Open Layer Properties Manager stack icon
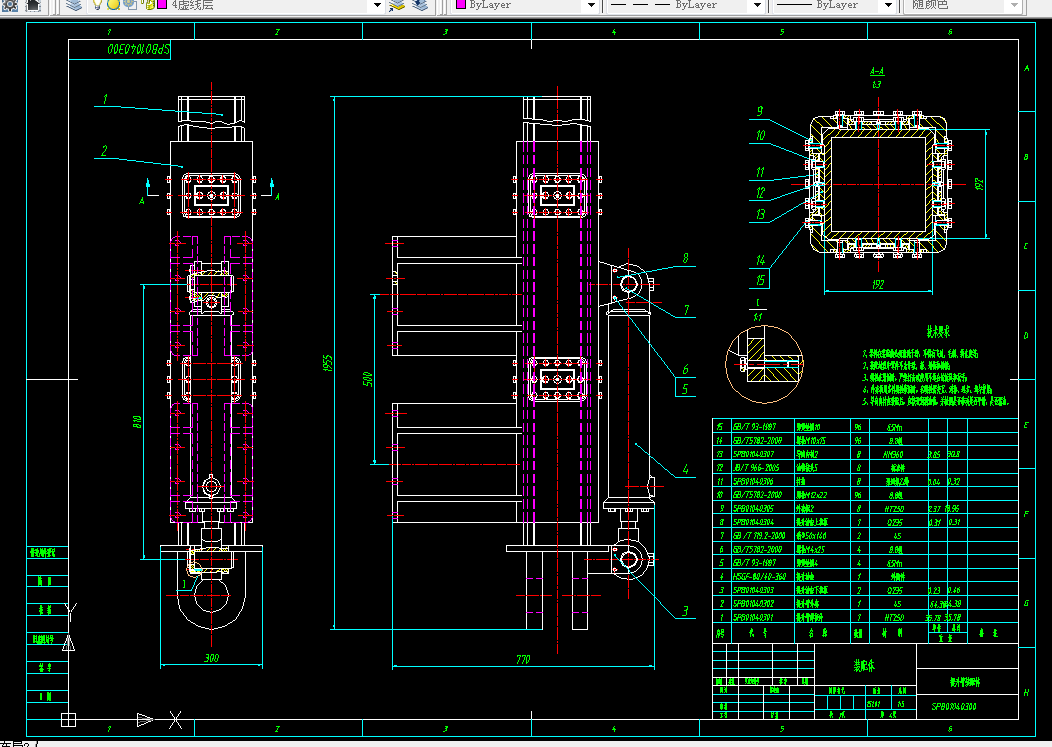 [x=74, y=5]
